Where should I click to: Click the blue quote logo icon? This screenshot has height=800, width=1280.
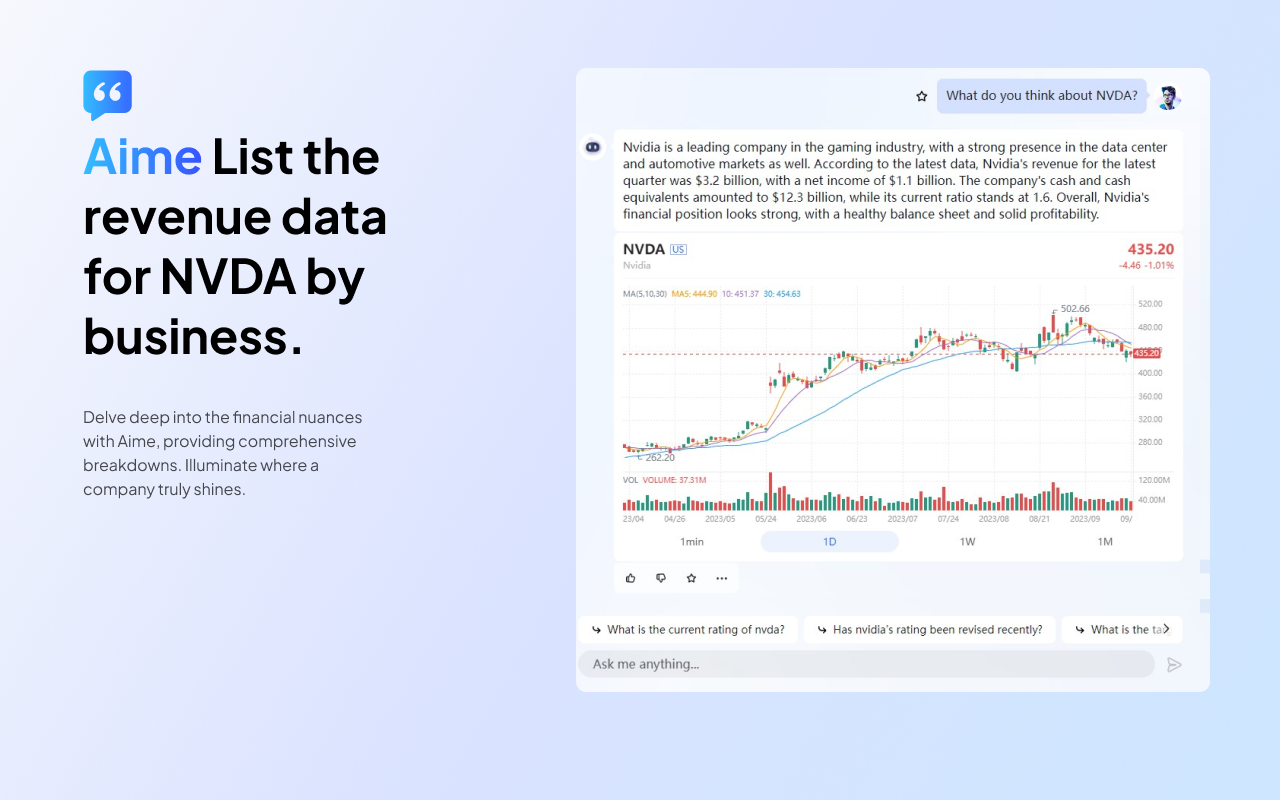pyautogui.click(x=107, y=95)
